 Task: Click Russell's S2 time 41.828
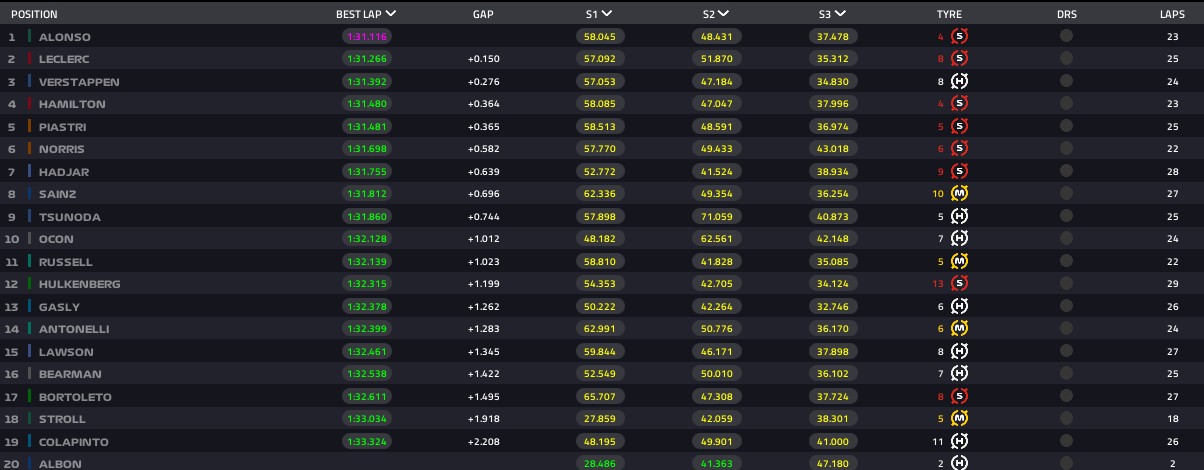point(715,262)
